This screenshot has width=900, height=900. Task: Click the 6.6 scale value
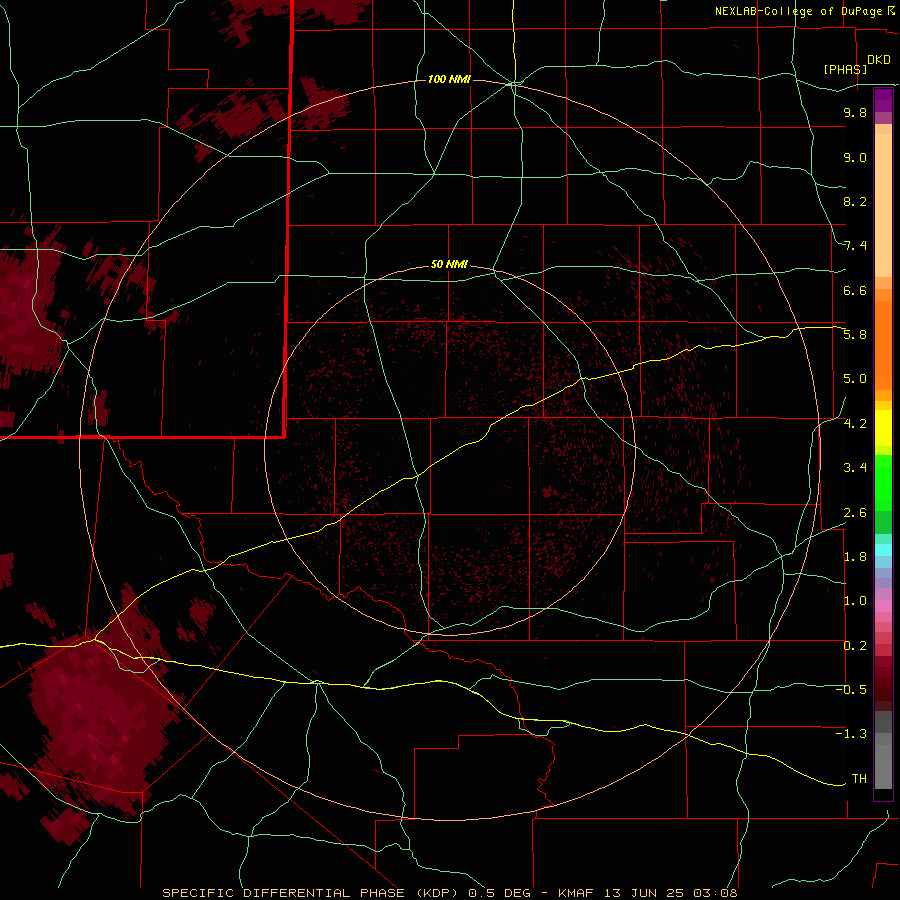(x=855, y=290)
